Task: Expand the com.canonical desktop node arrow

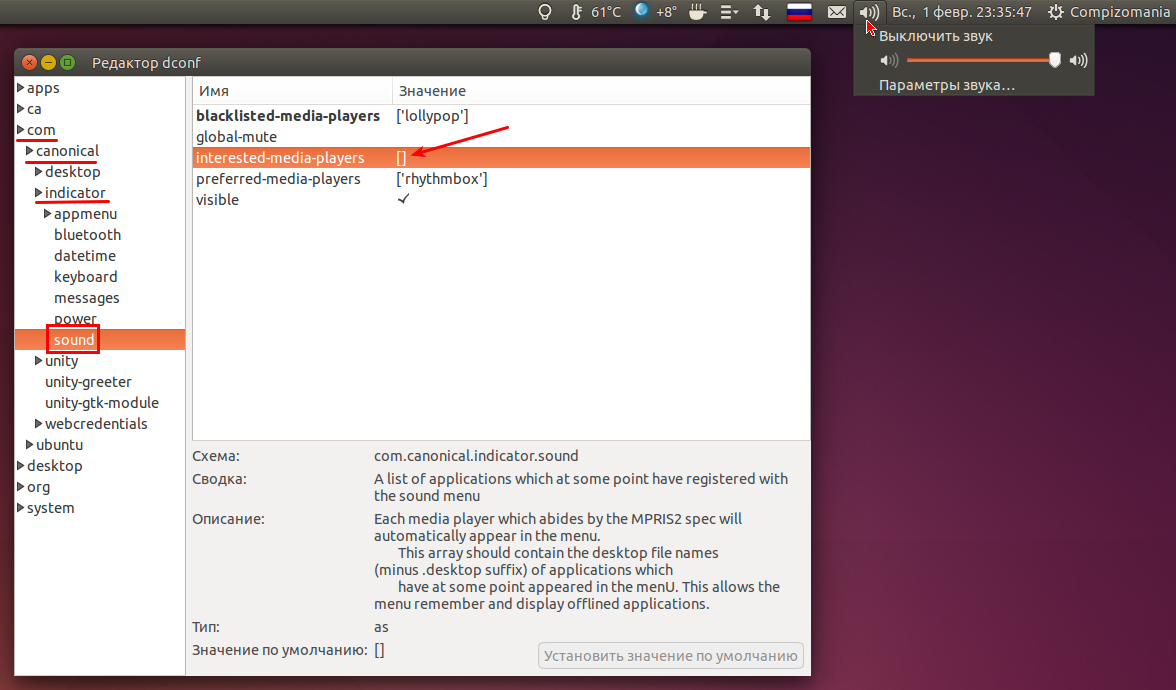Action: point(38,172)
